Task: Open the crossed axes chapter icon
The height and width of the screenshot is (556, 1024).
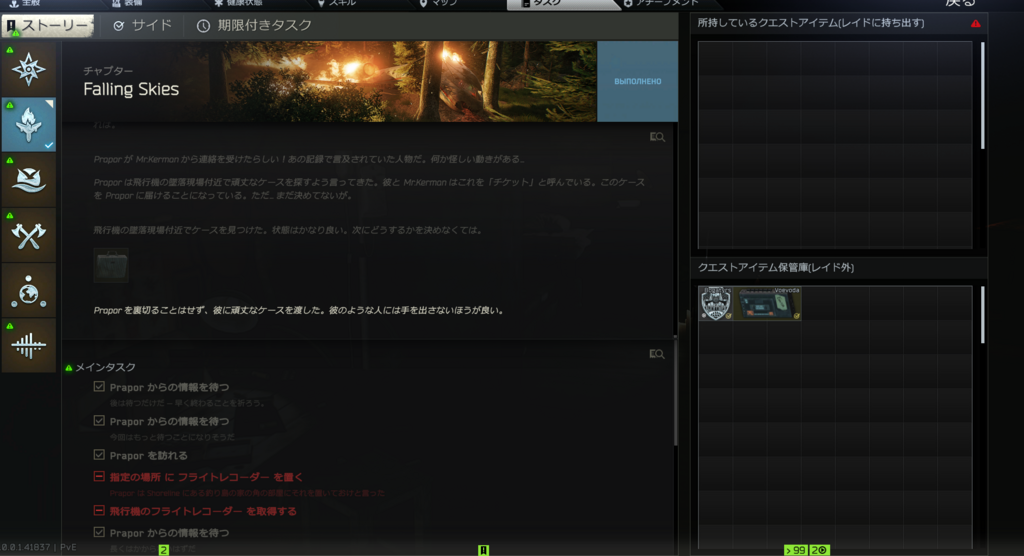Action: 28,235
